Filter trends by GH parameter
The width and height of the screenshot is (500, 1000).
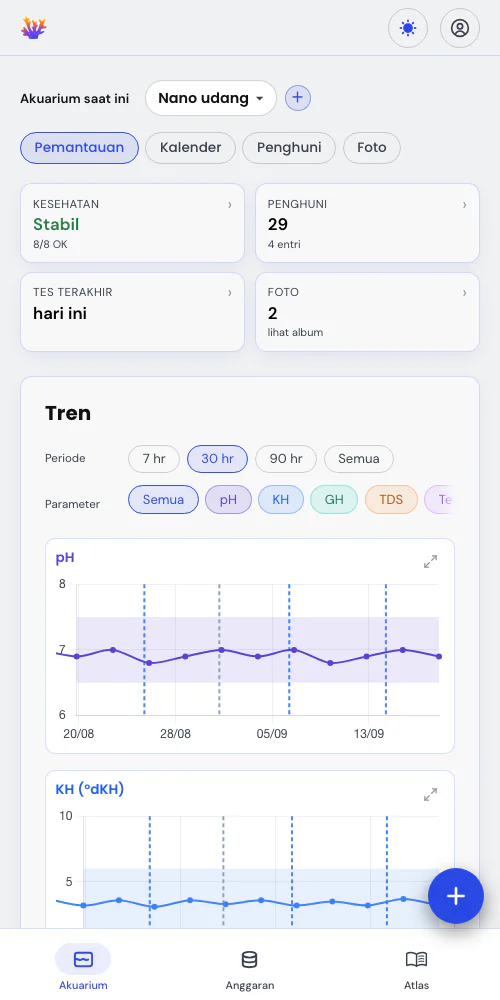click(x=334, y=499)
